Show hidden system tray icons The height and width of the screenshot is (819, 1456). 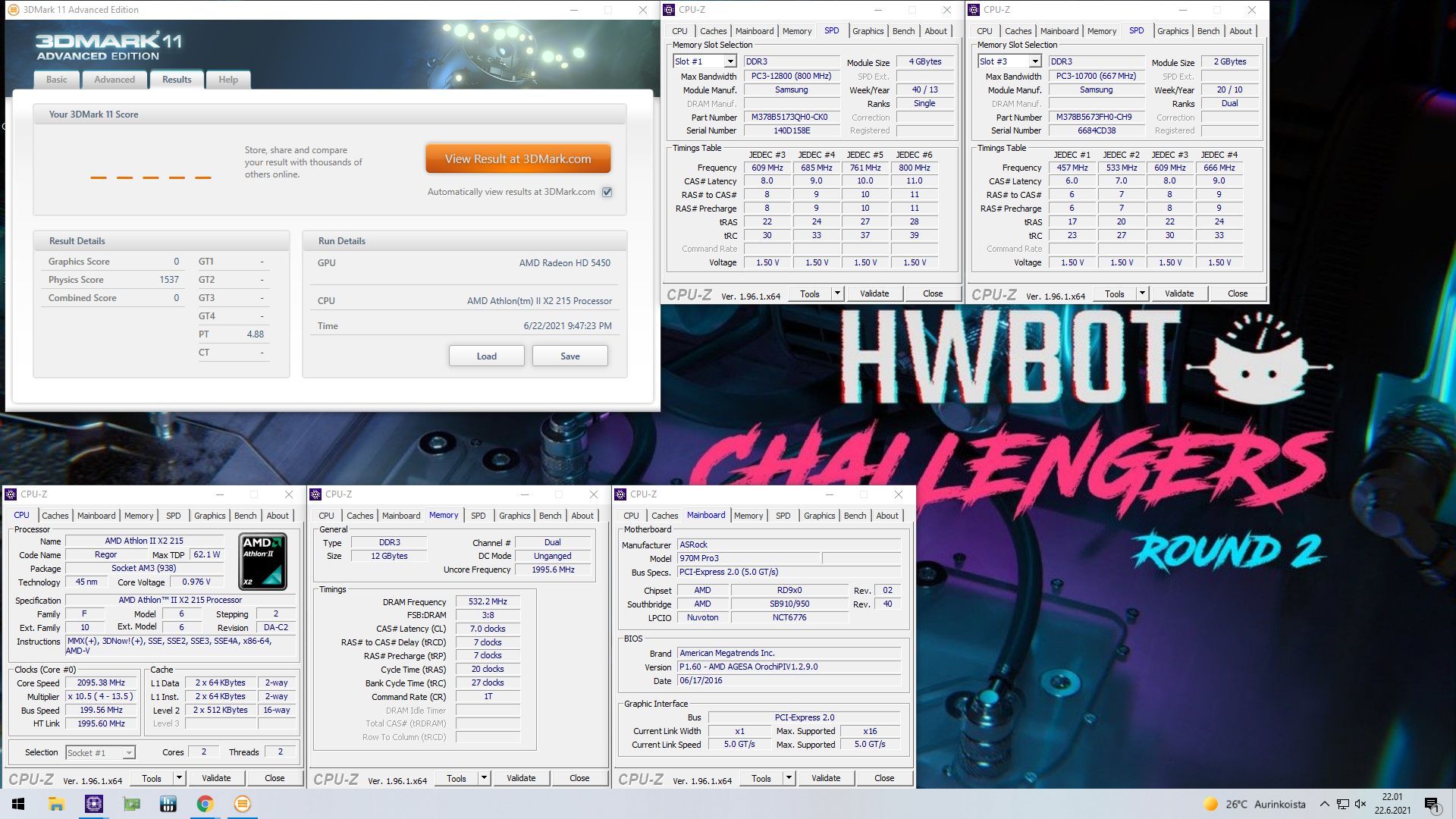click(1324, 804)
